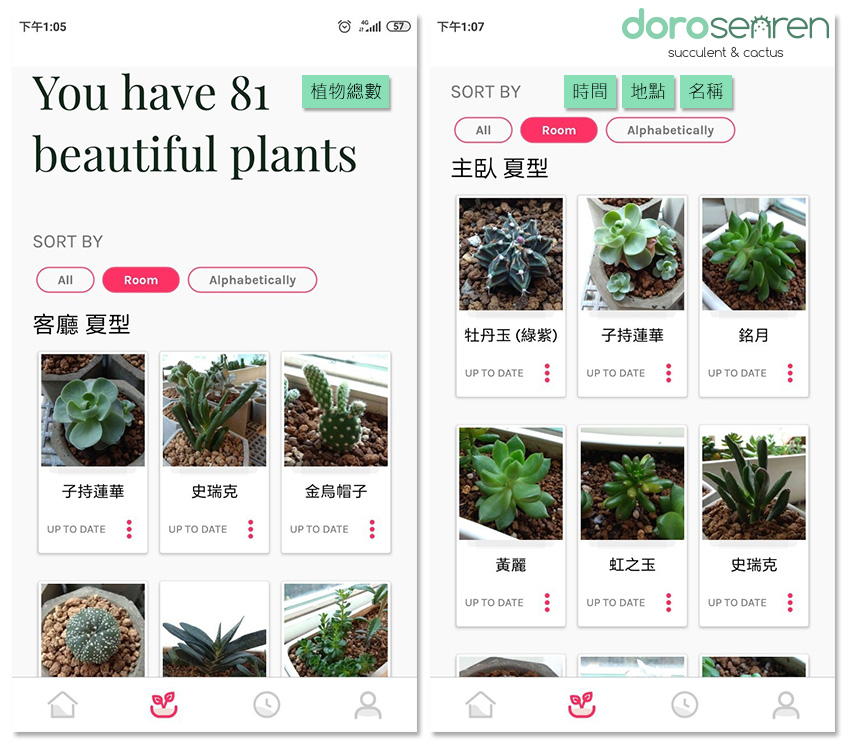Open 金烏帽子 cactus photo
The width and height of the screenshot is (850, 746).
pyautogui.click(x=336, y=410)
